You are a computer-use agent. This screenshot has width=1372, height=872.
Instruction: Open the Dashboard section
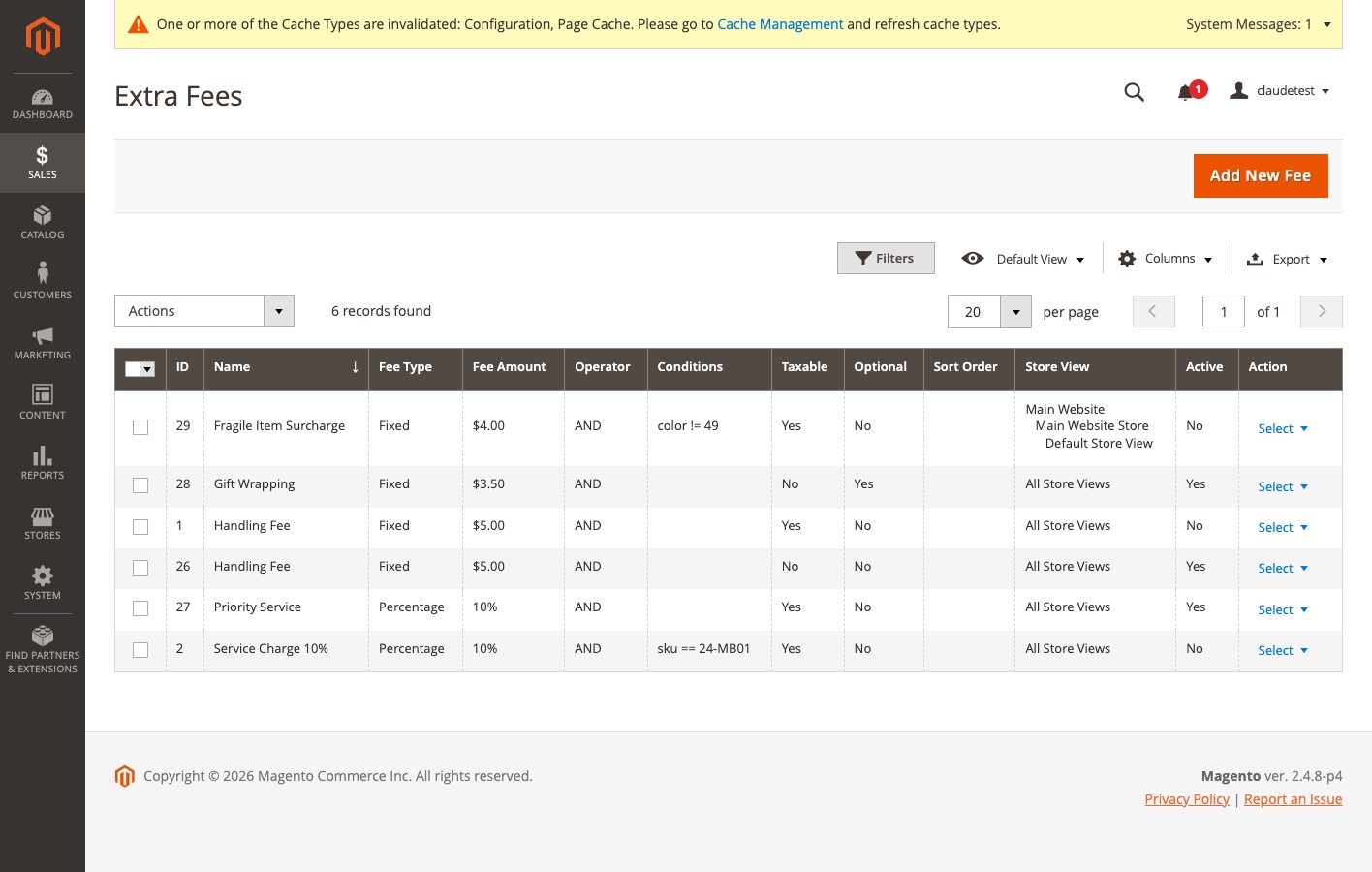[x=43, y=104]
